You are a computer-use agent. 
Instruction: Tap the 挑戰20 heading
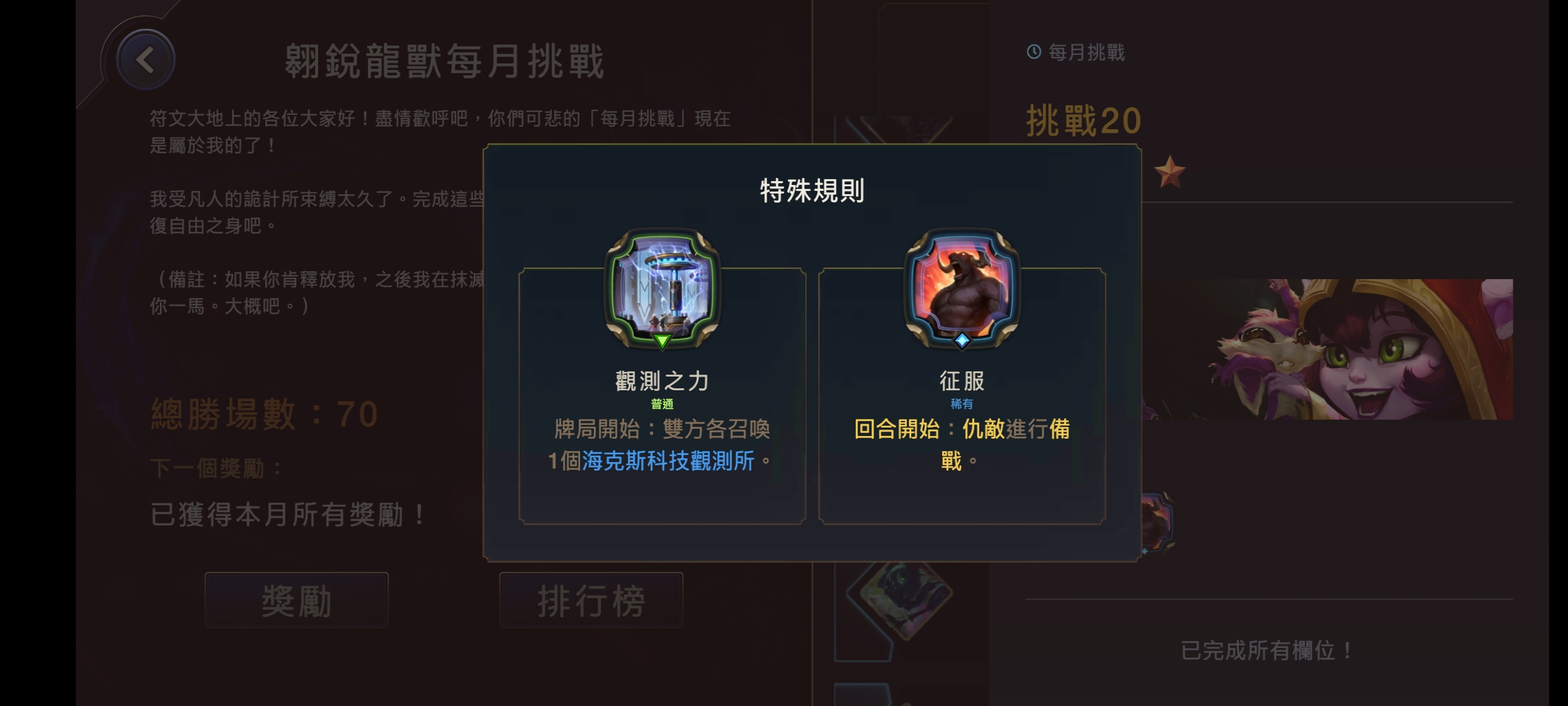coord(1083,121)
